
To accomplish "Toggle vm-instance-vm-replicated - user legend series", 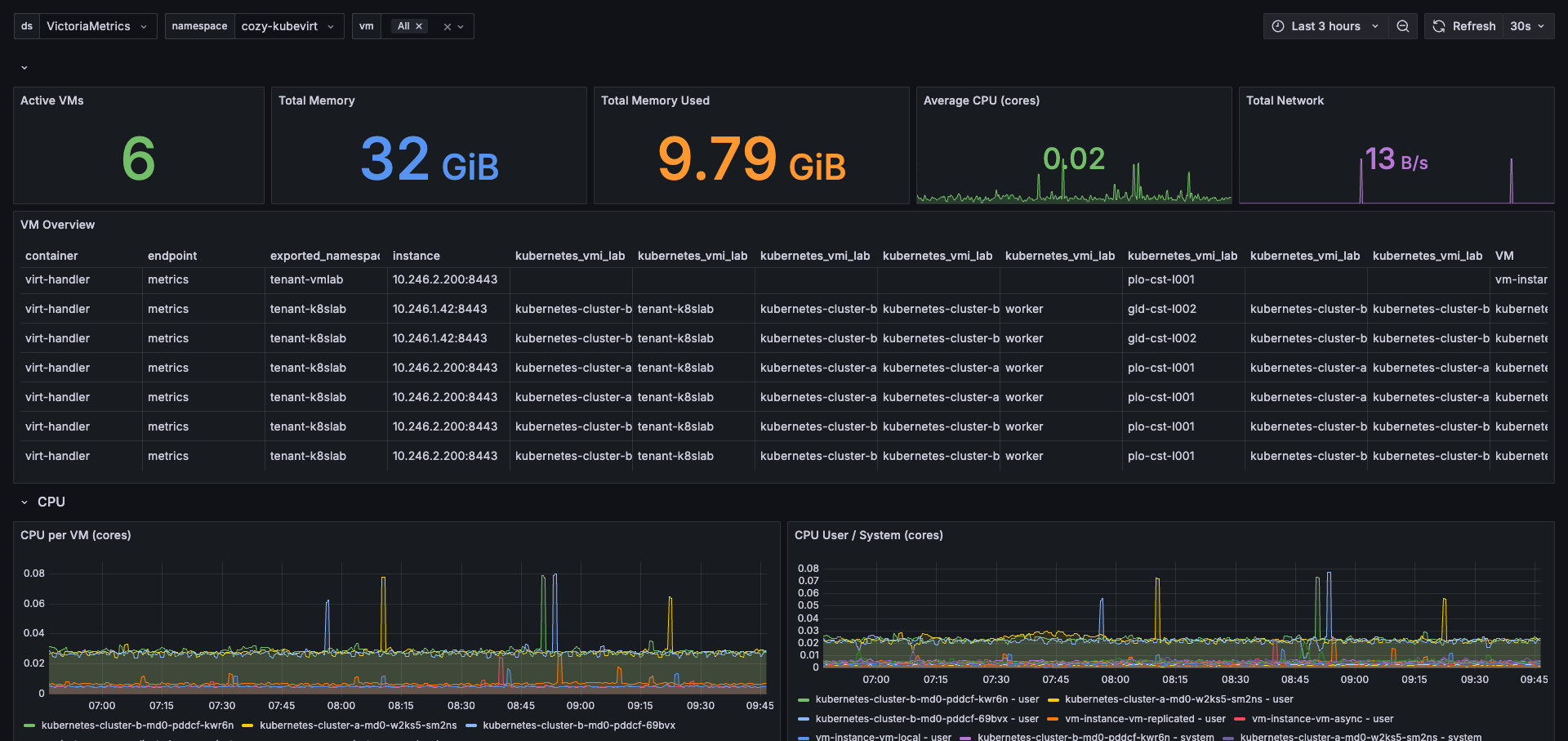I will (1145, 719).
